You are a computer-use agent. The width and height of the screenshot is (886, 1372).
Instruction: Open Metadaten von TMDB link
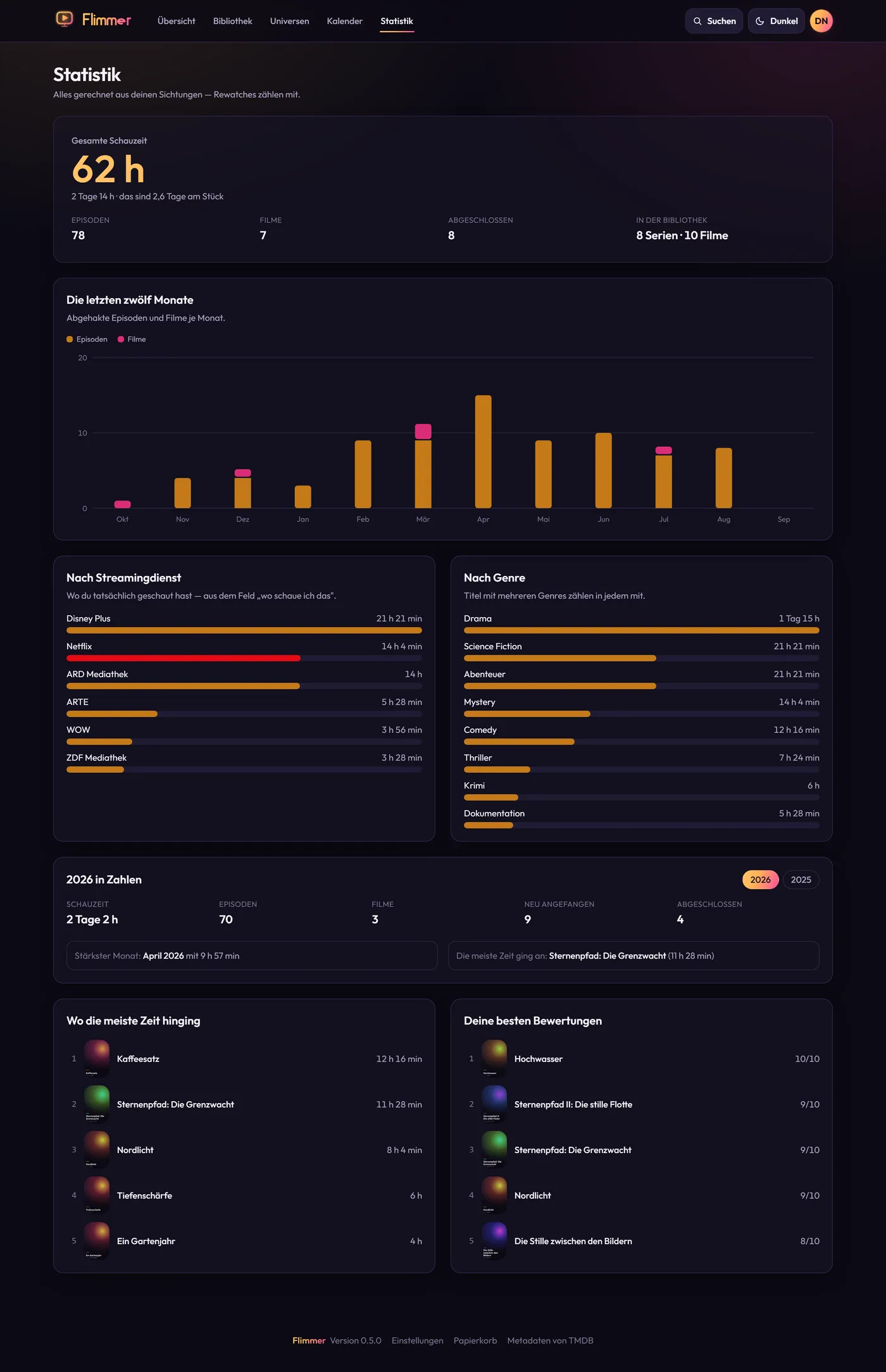coord(550,1340)
